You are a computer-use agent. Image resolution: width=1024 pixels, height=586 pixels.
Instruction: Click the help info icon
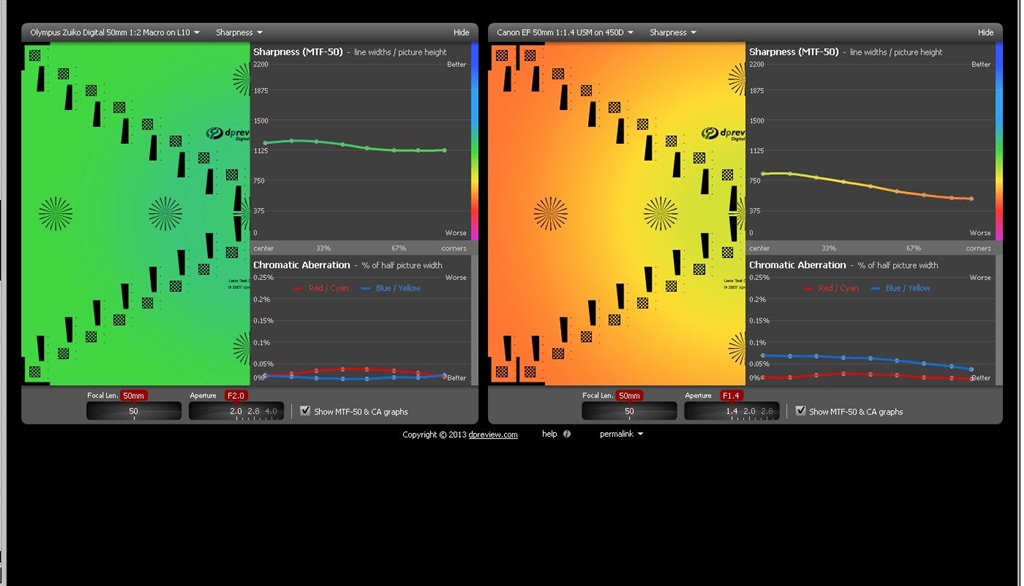567,434
